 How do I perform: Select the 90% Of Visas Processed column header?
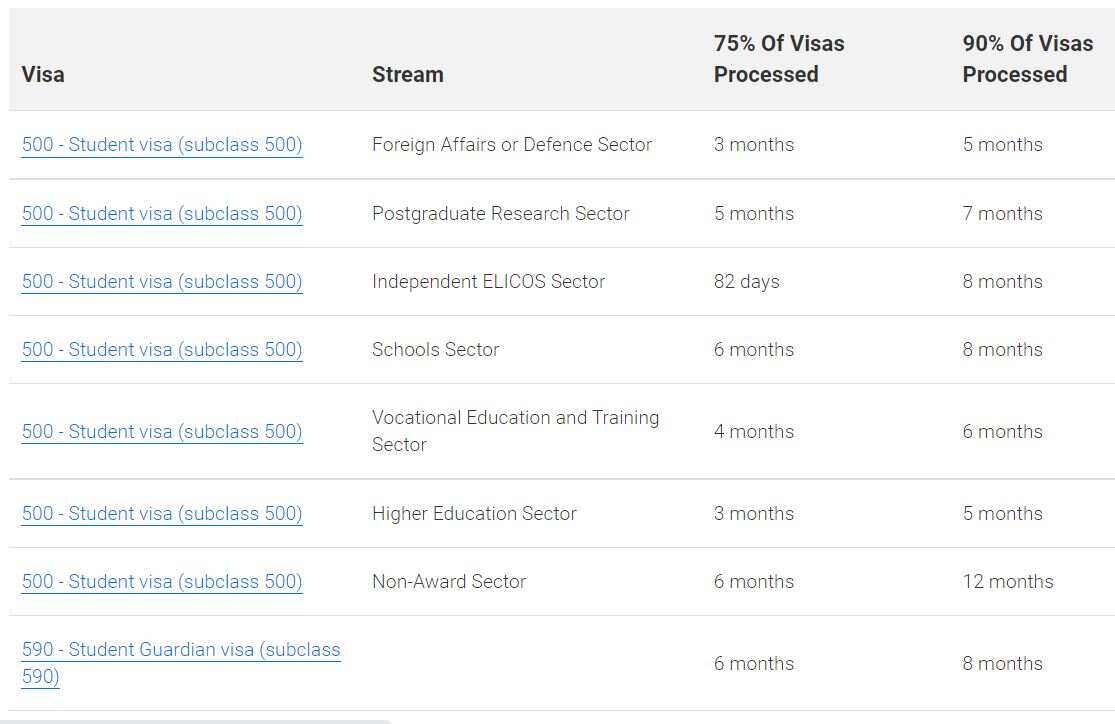click(x=1027, y=59)
